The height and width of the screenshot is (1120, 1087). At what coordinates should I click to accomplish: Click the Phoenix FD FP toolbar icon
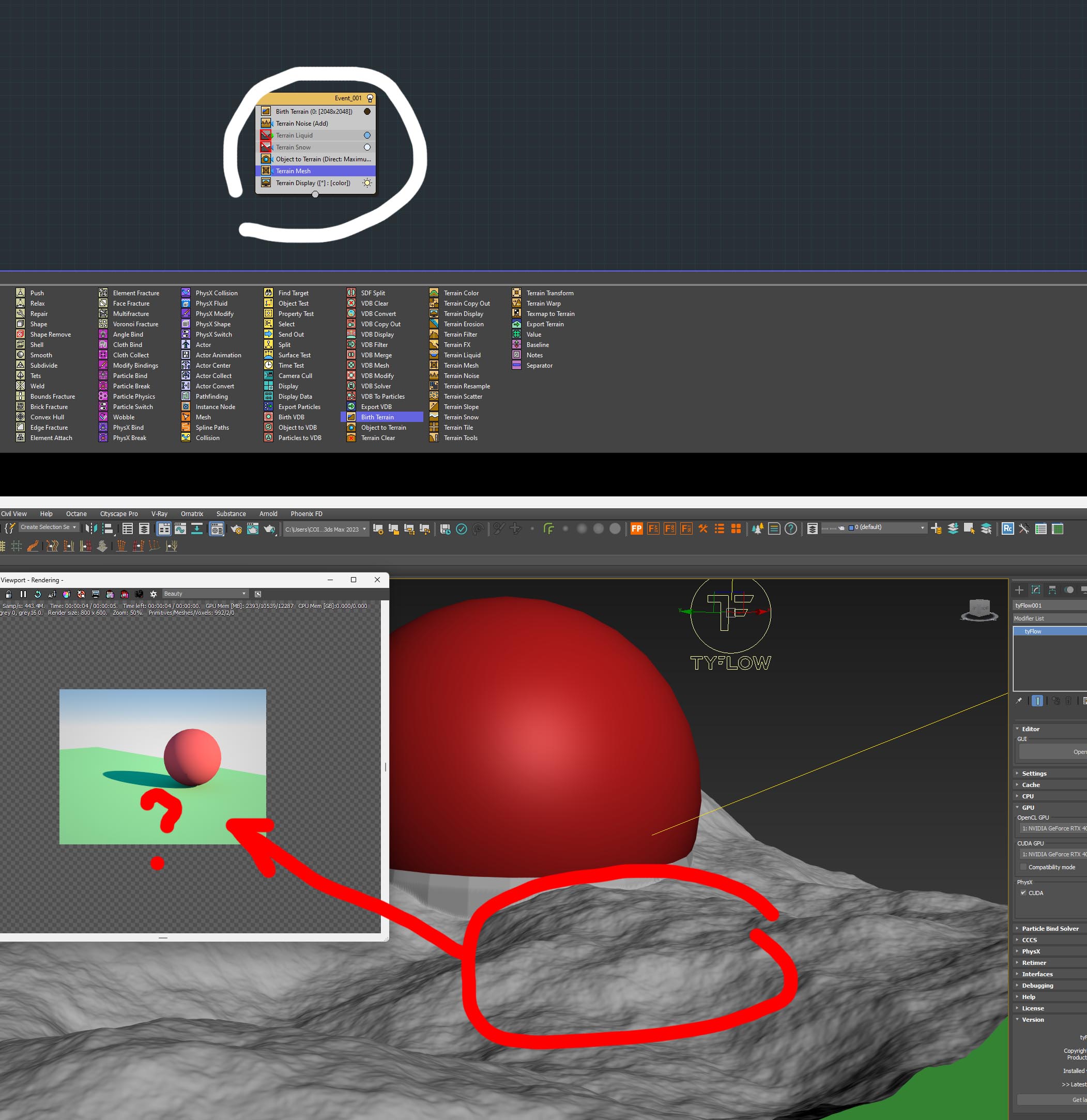pos(636,528)
